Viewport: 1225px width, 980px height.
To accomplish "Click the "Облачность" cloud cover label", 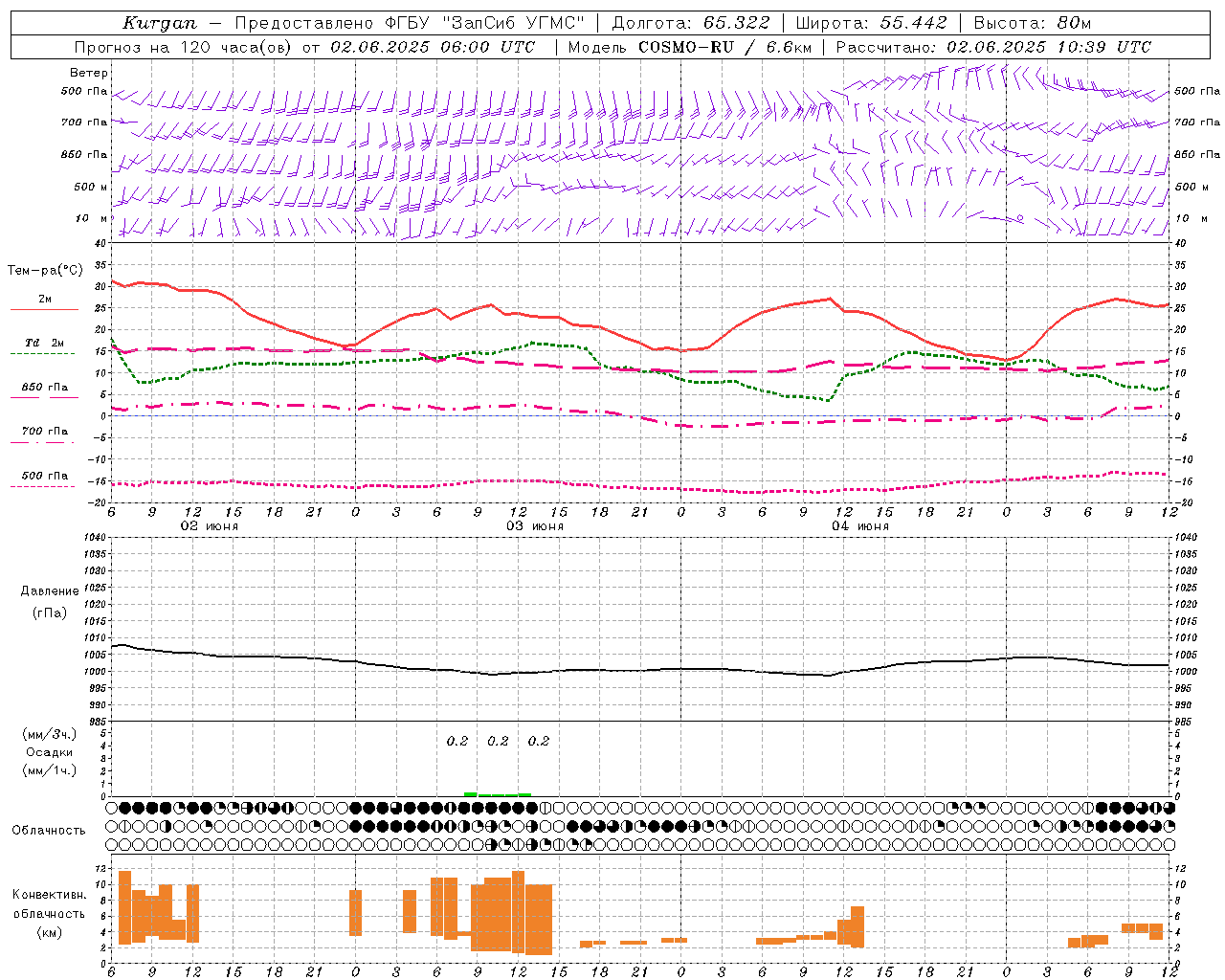I will (49, 831).
